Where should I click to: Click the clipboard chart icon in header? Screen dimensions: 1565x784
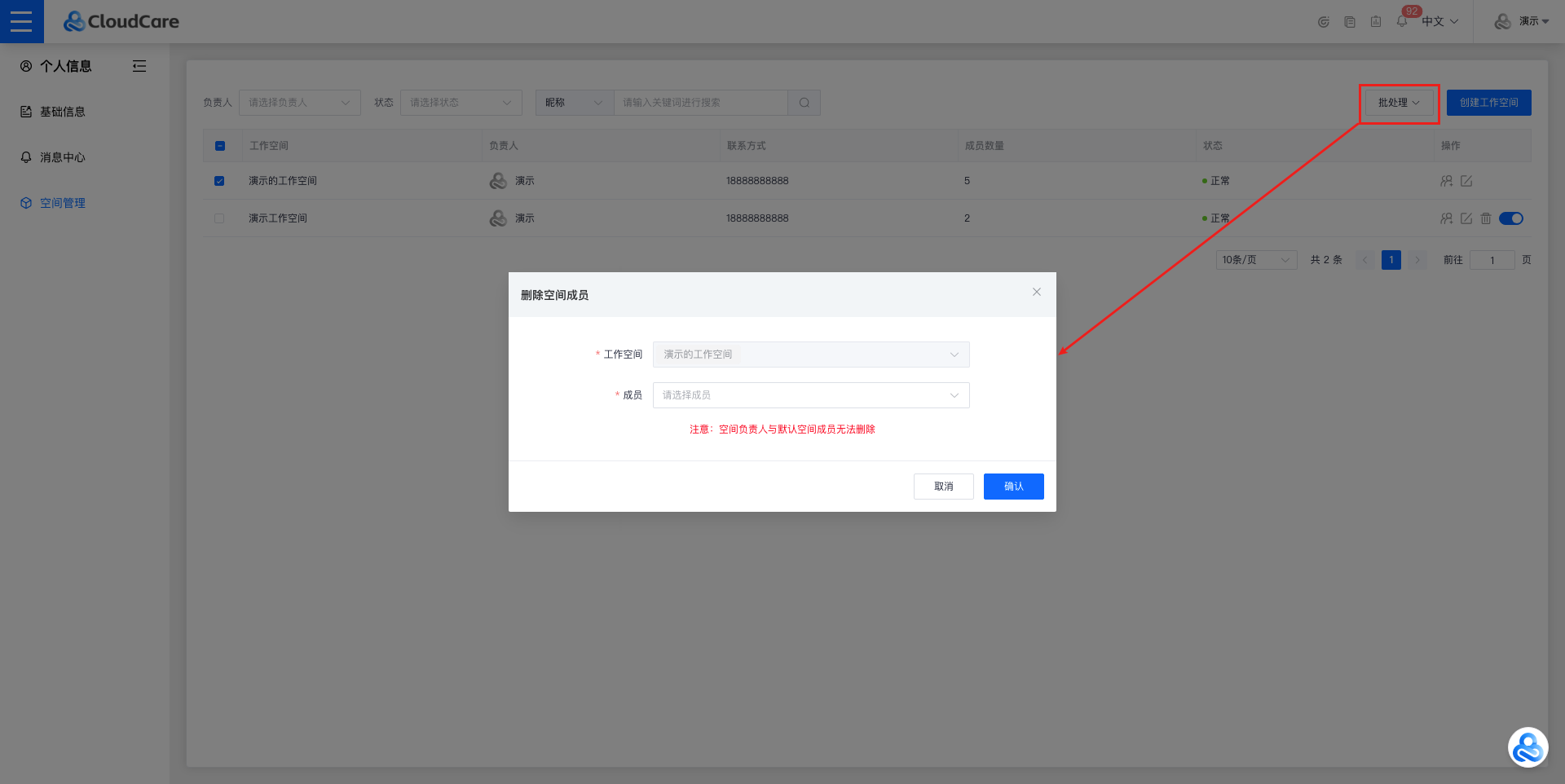click(x=1376, y=22)
